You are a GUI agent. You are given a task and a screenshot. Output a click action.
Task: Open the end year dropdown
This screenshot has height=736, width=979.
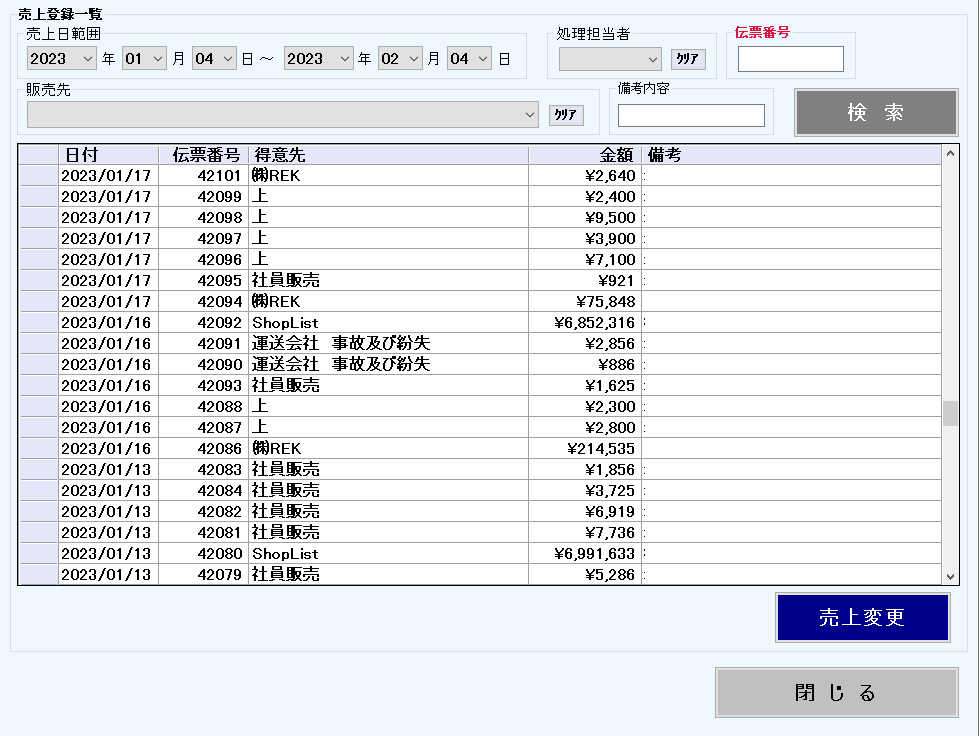[x=318, y=59]
